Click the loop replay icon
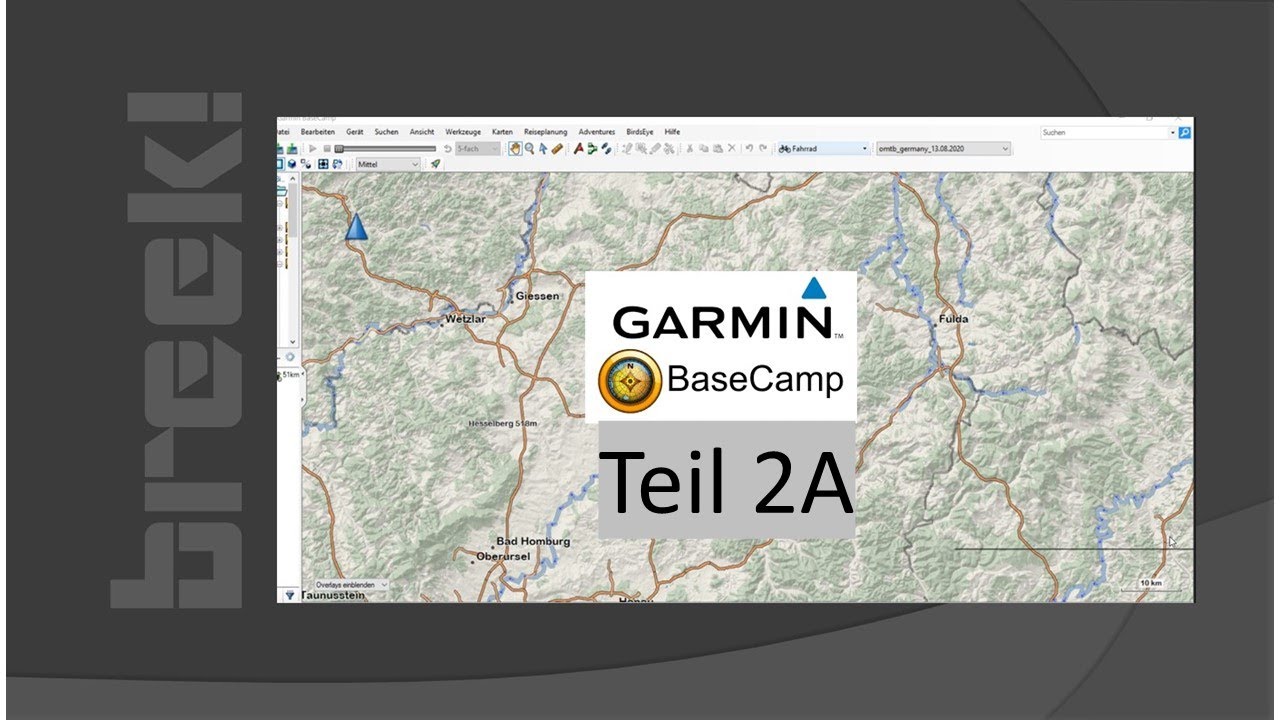1280x720 pixels. tap(448, 149)
